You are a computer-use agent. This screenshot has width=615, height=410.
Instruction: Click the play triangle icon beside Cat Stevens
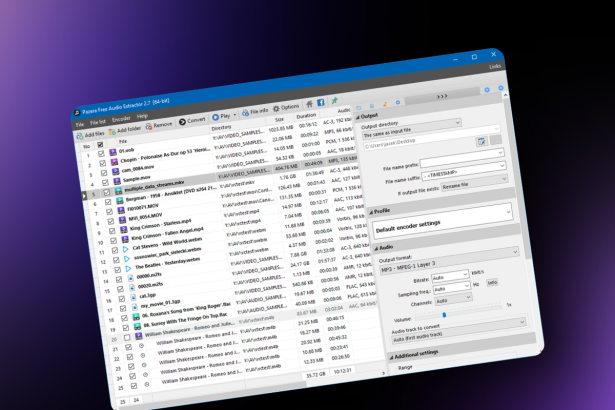coord(126,249)
